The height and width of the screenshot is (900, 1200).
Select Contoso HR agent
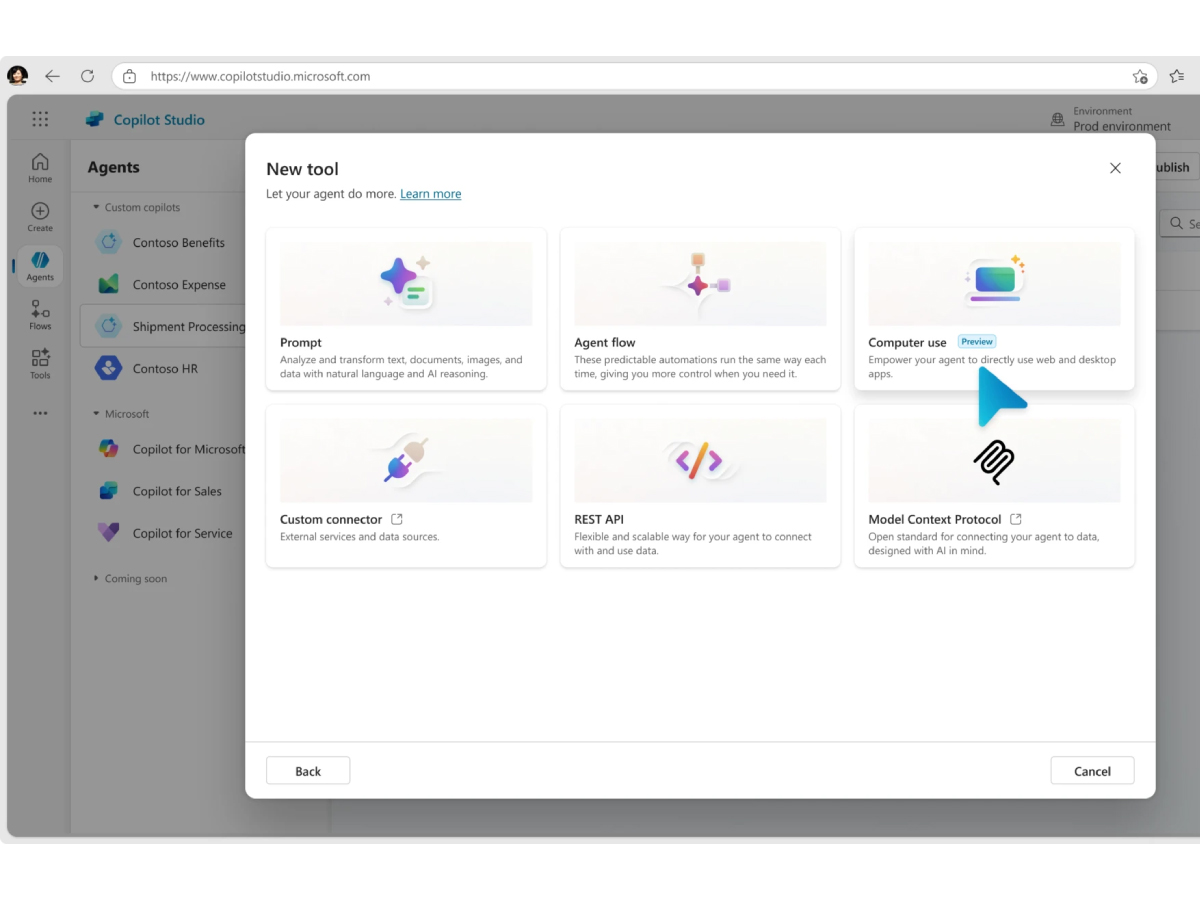166,368
